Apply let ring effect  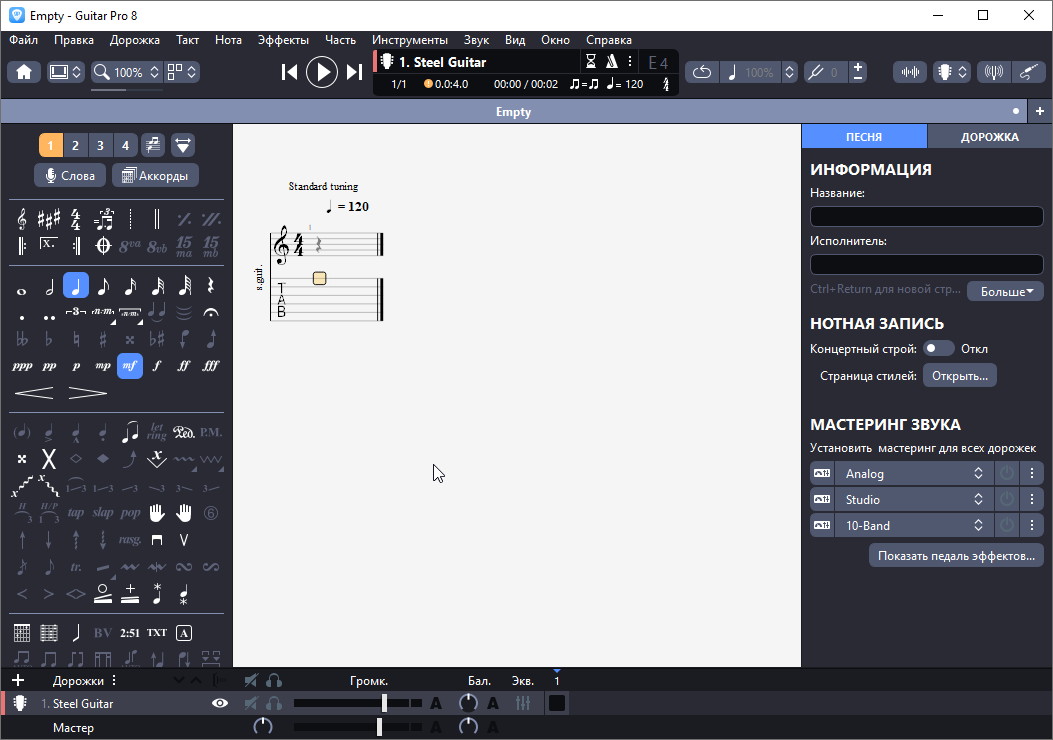(156, 432)
